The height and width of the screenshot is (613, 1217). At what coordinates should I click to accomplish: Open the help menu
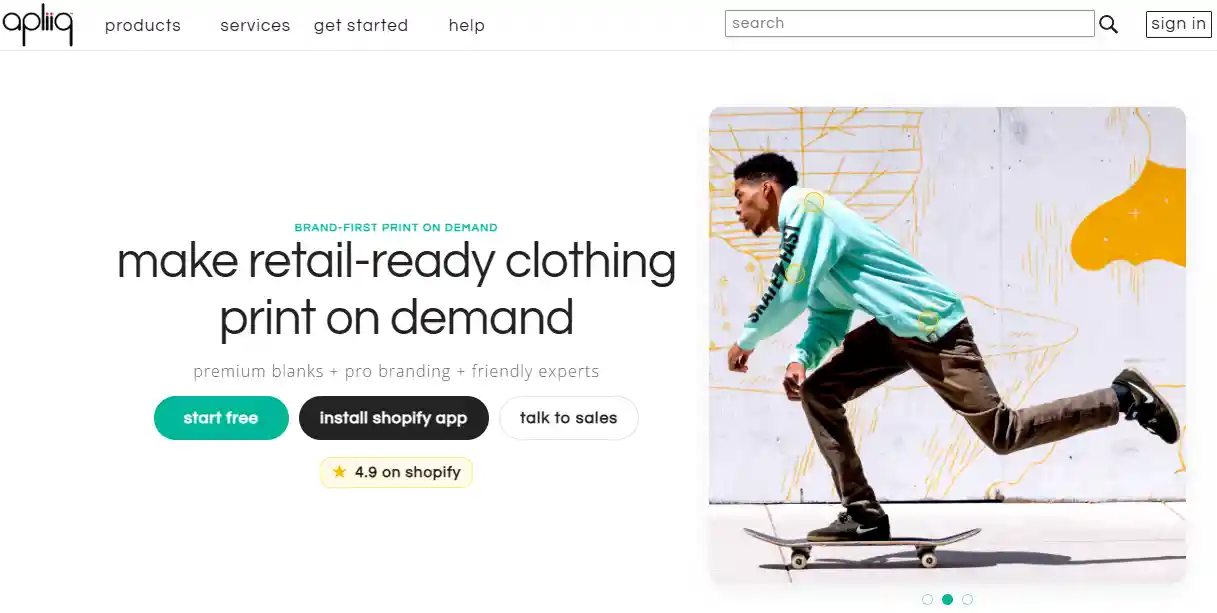(x=466, y=25)
